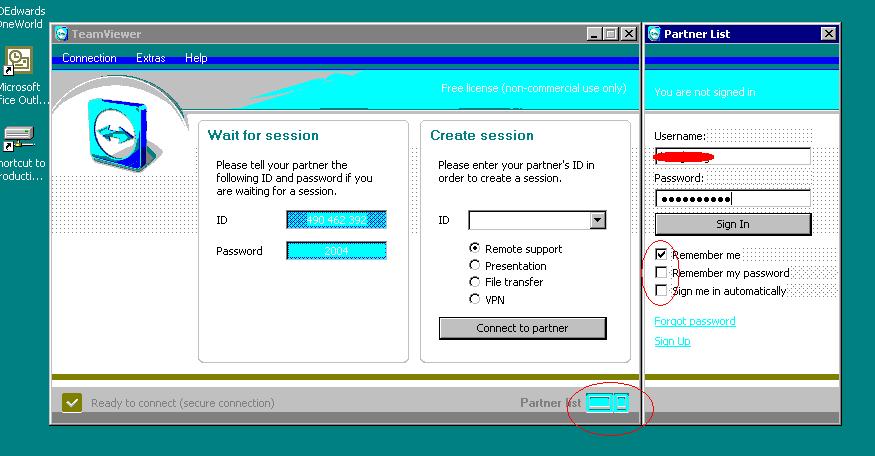This screenshot has height=456, width=875.
Task: Click the Sign In button
Action: [733, 224]
